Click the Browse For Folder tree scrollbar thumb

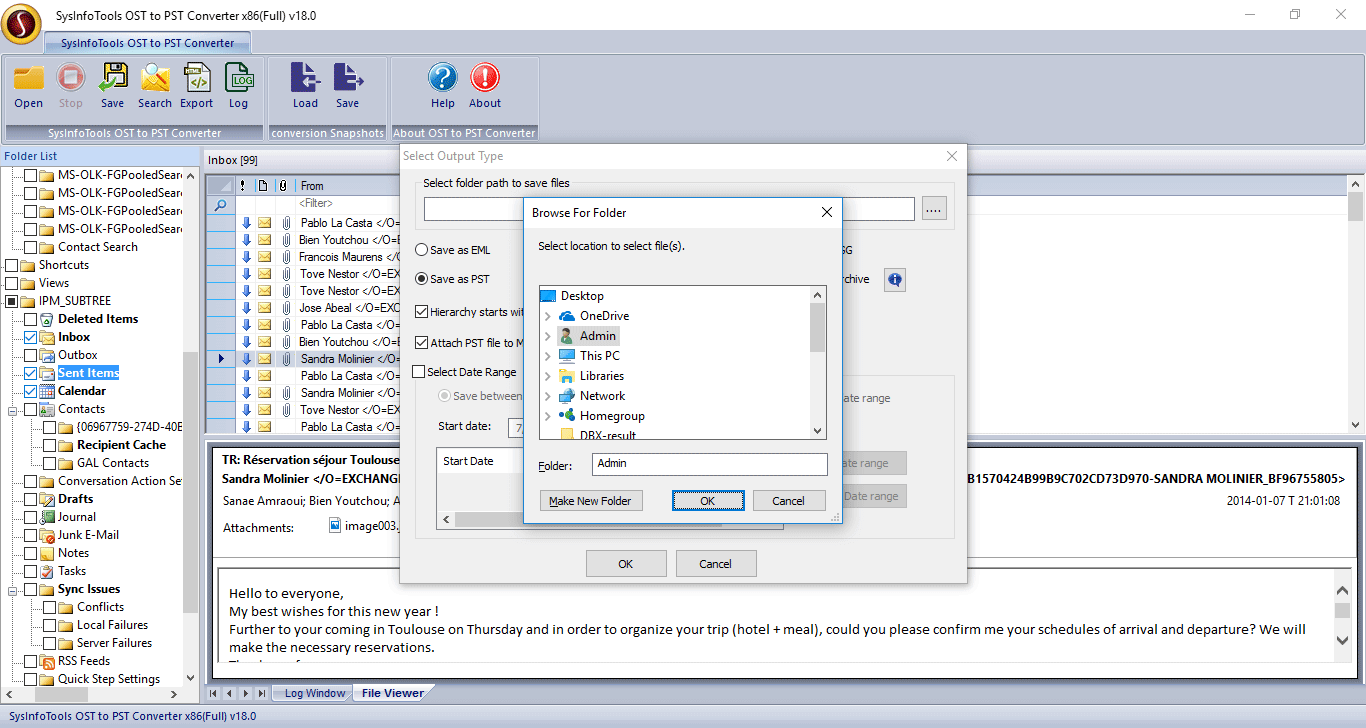tap(818, 327)
